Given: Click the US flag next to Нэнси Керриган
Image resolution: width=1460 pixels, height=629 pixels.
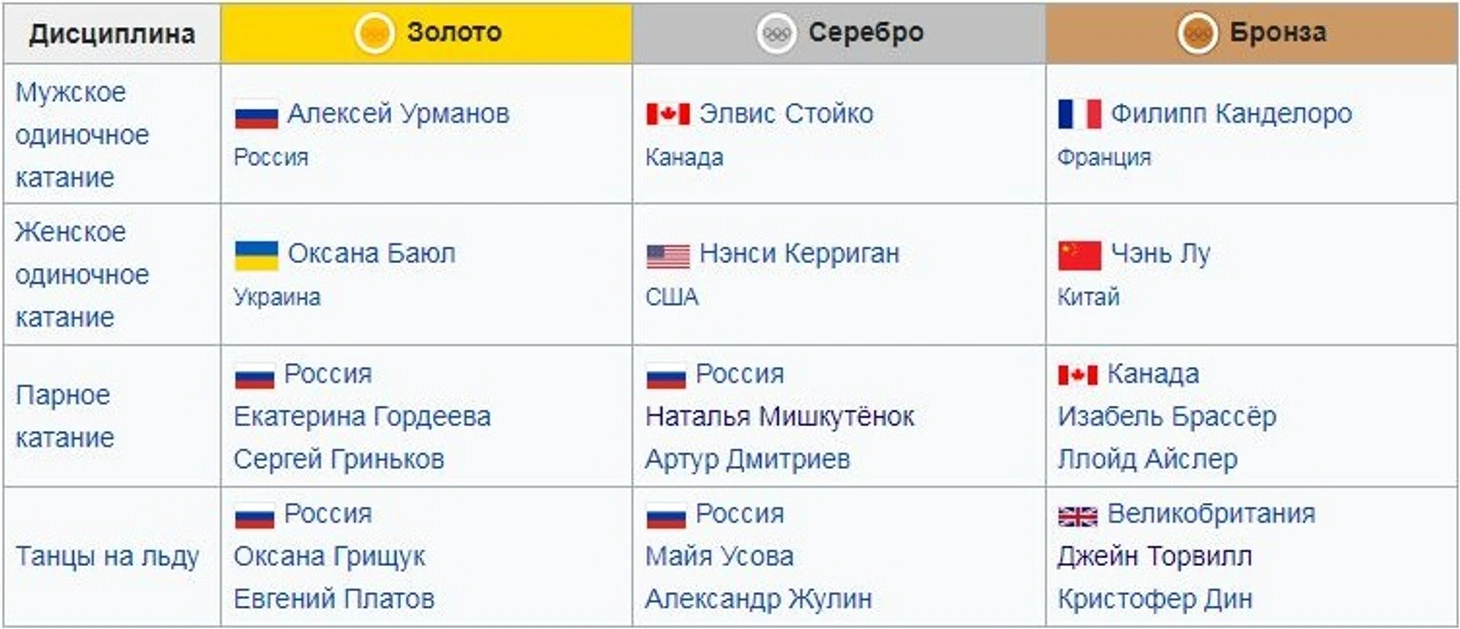Looking at the screenshot, I should [x=668, y=256].
